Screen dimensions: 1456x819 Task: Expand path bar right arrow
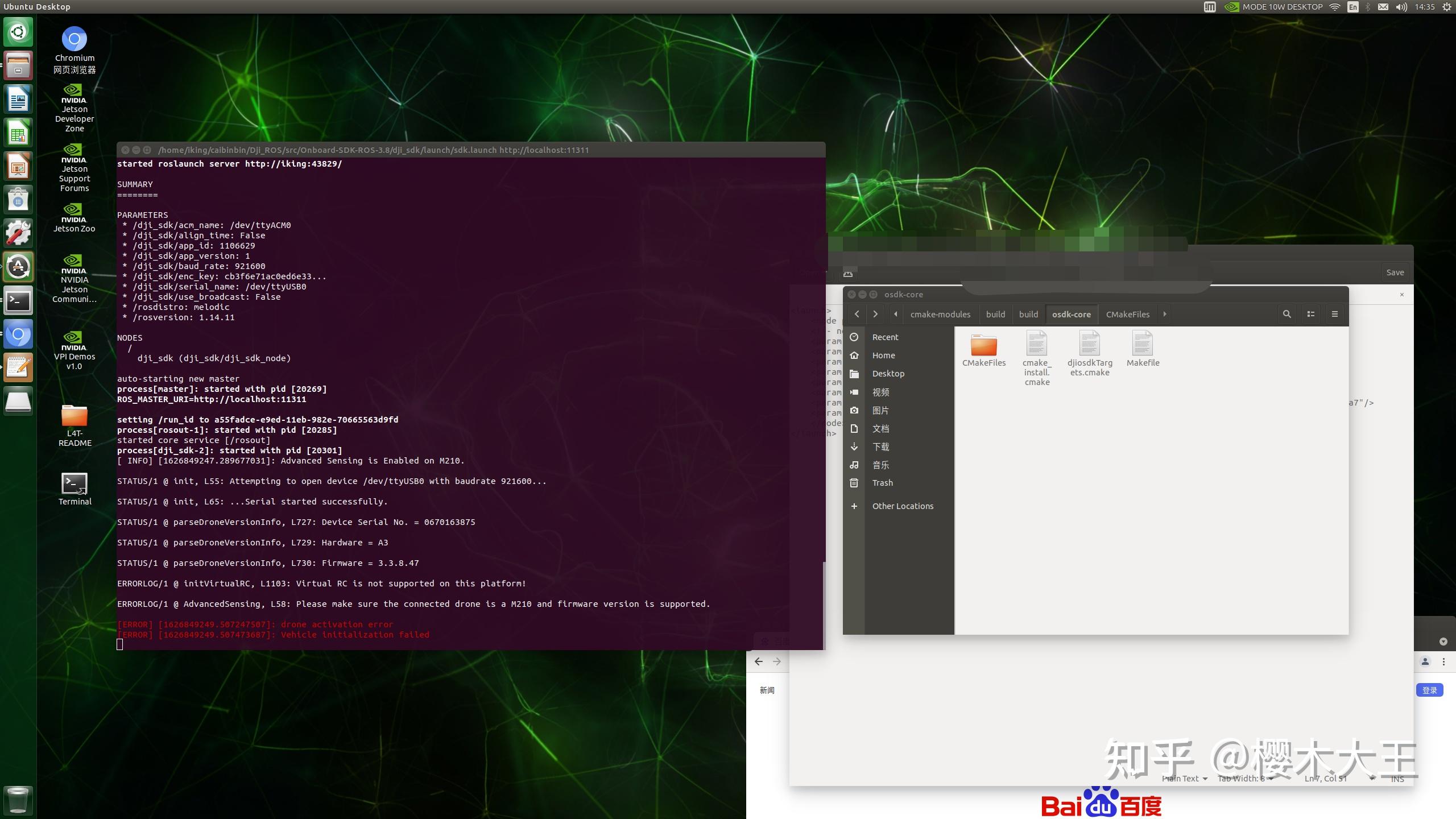point(1164,314)
